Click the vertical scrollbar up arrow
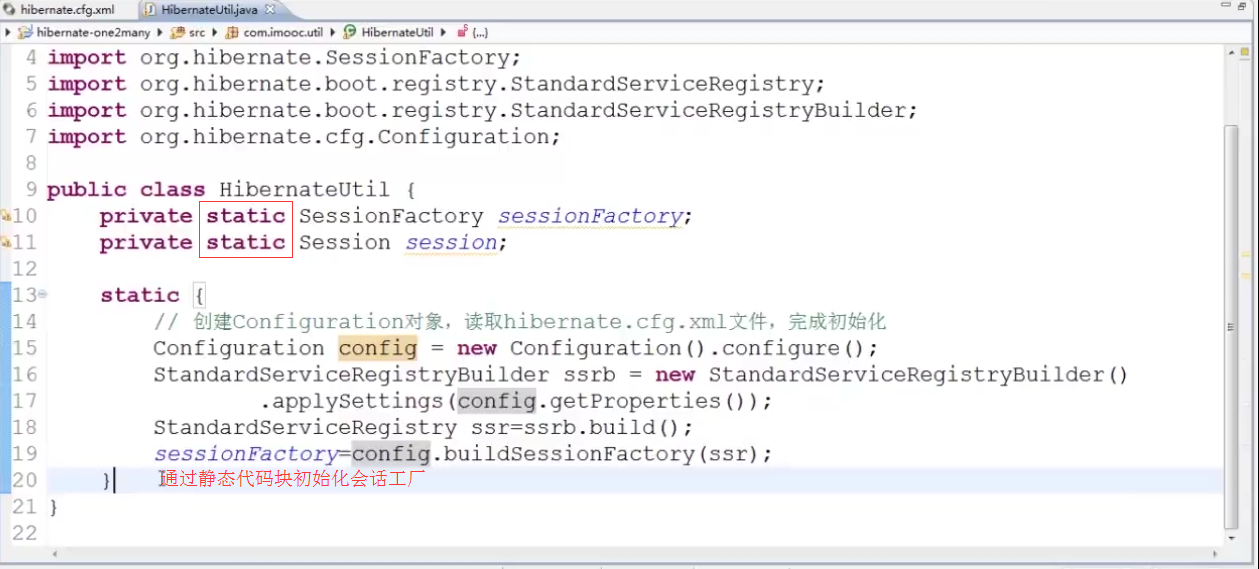Screen dimensions: 1259x569 click(x=1231, y=53)
